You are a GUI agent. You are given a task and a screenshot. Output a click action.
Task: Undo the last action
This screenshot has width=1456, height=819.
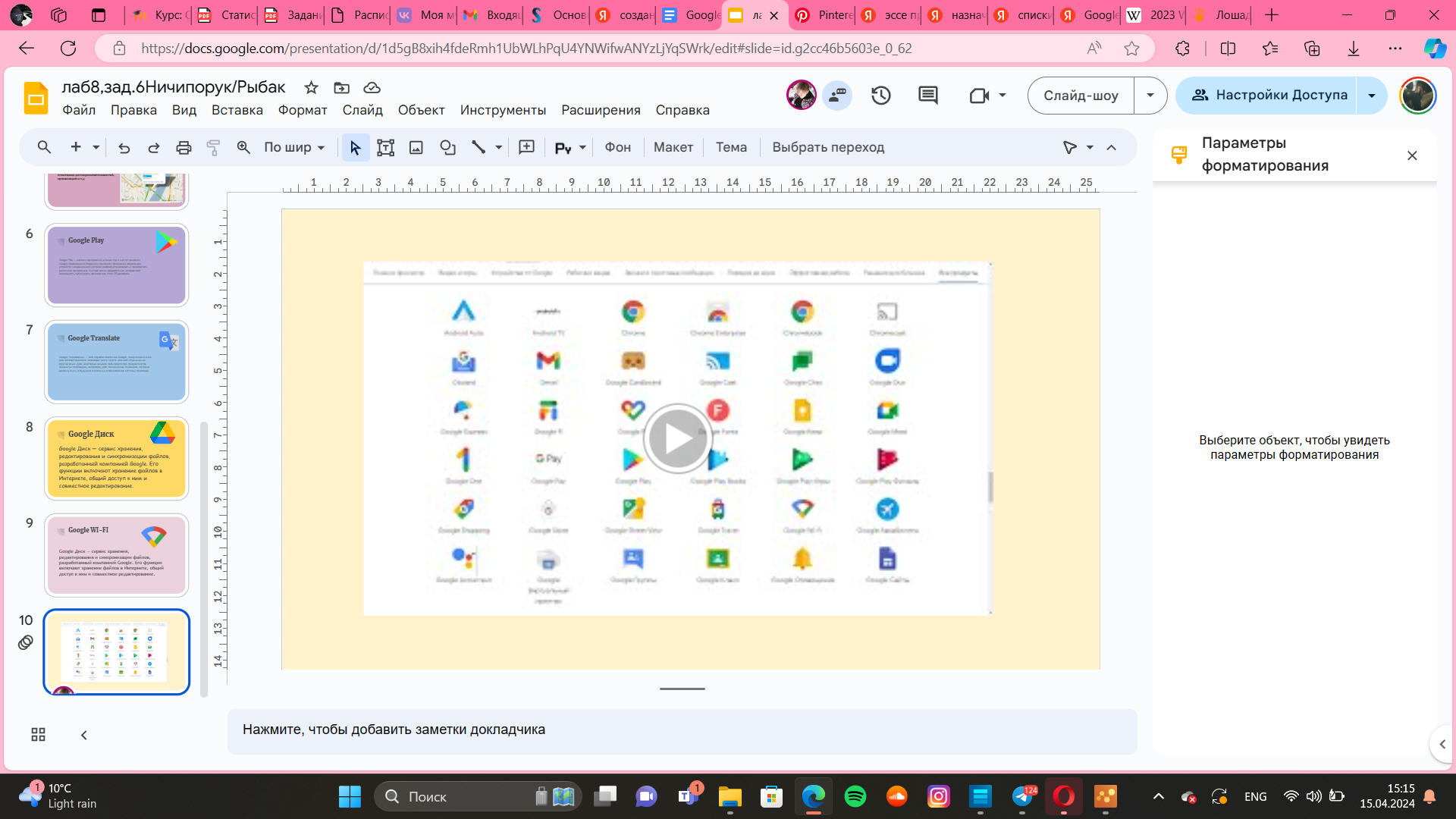click(x=124, y=147)
